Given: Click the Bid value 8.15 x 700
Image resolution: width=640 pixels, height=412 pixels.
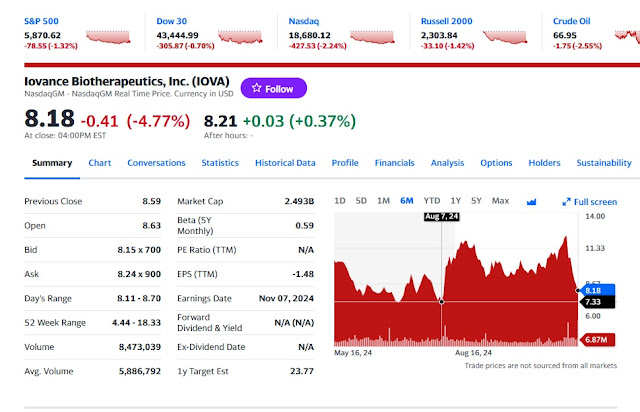Looking at the screenshot, I should [139, 250].
